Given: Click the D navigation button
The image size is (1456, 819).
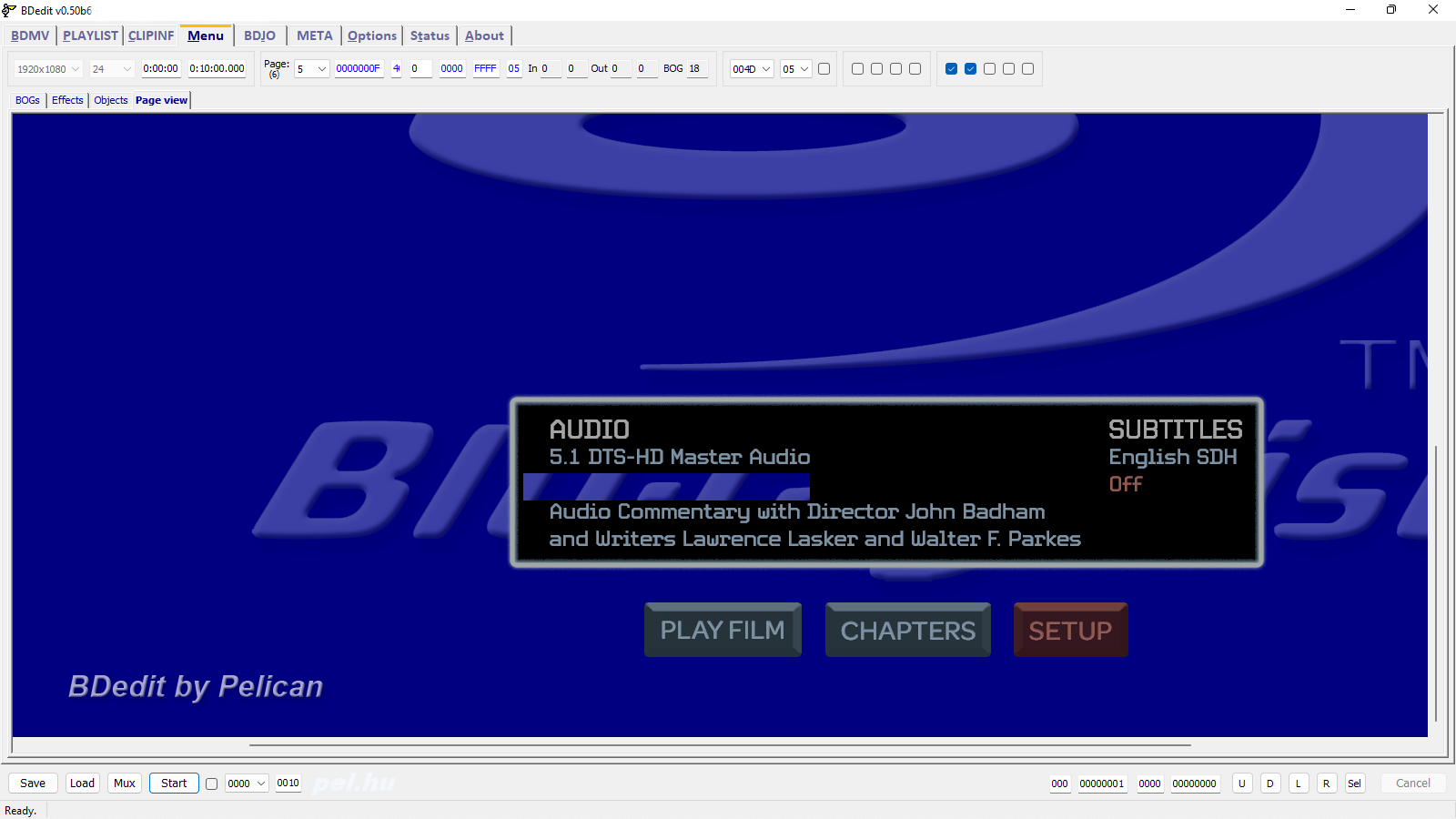Looking at the screenshot, I should coord(1270,784).
